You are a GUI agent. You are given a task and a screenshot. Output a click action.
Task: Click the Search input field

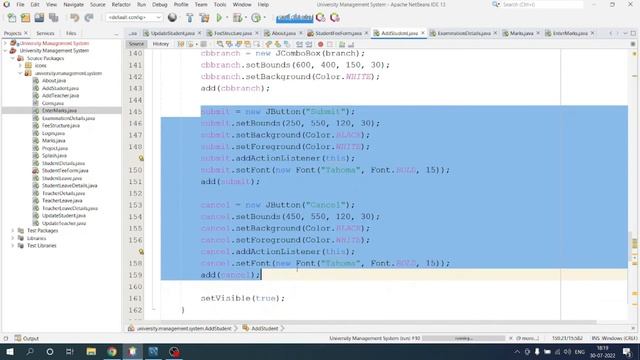542,4
